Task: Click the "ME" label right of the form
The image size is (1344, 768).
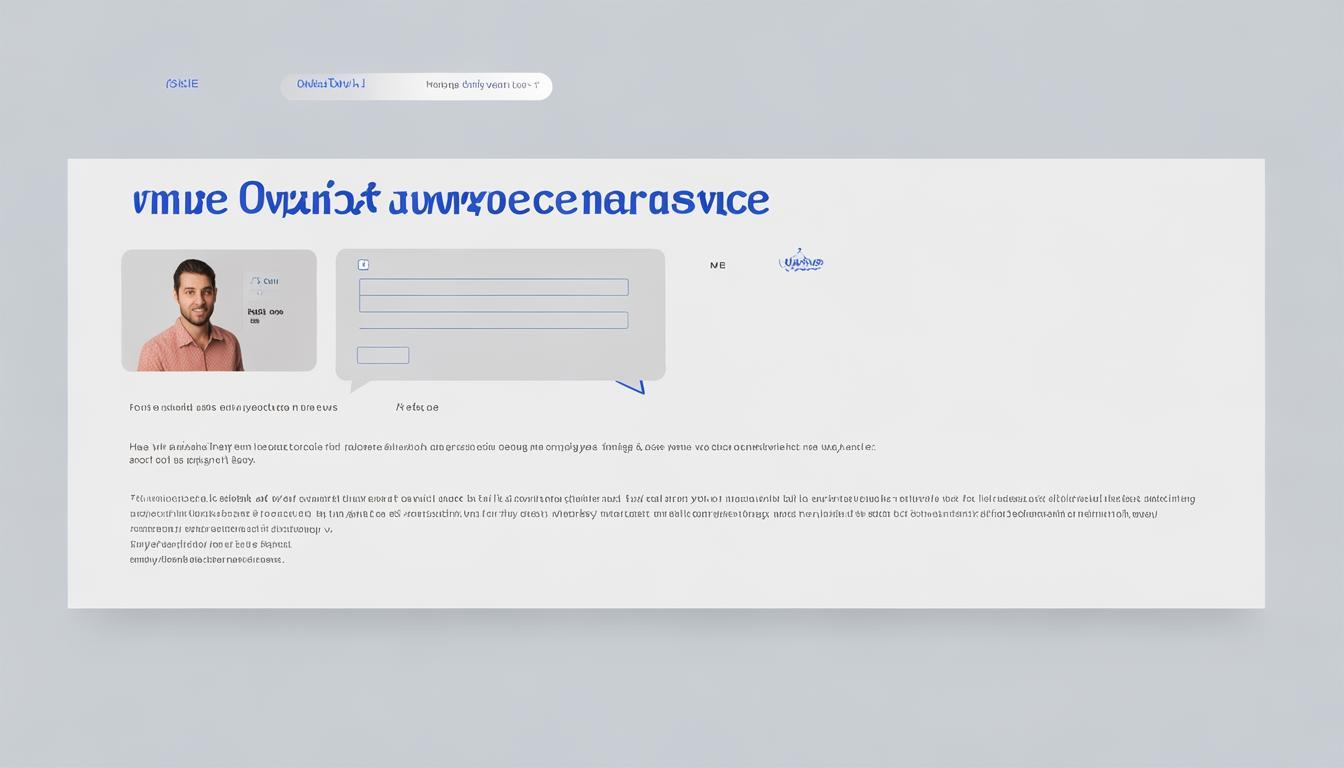Action: 717,265
